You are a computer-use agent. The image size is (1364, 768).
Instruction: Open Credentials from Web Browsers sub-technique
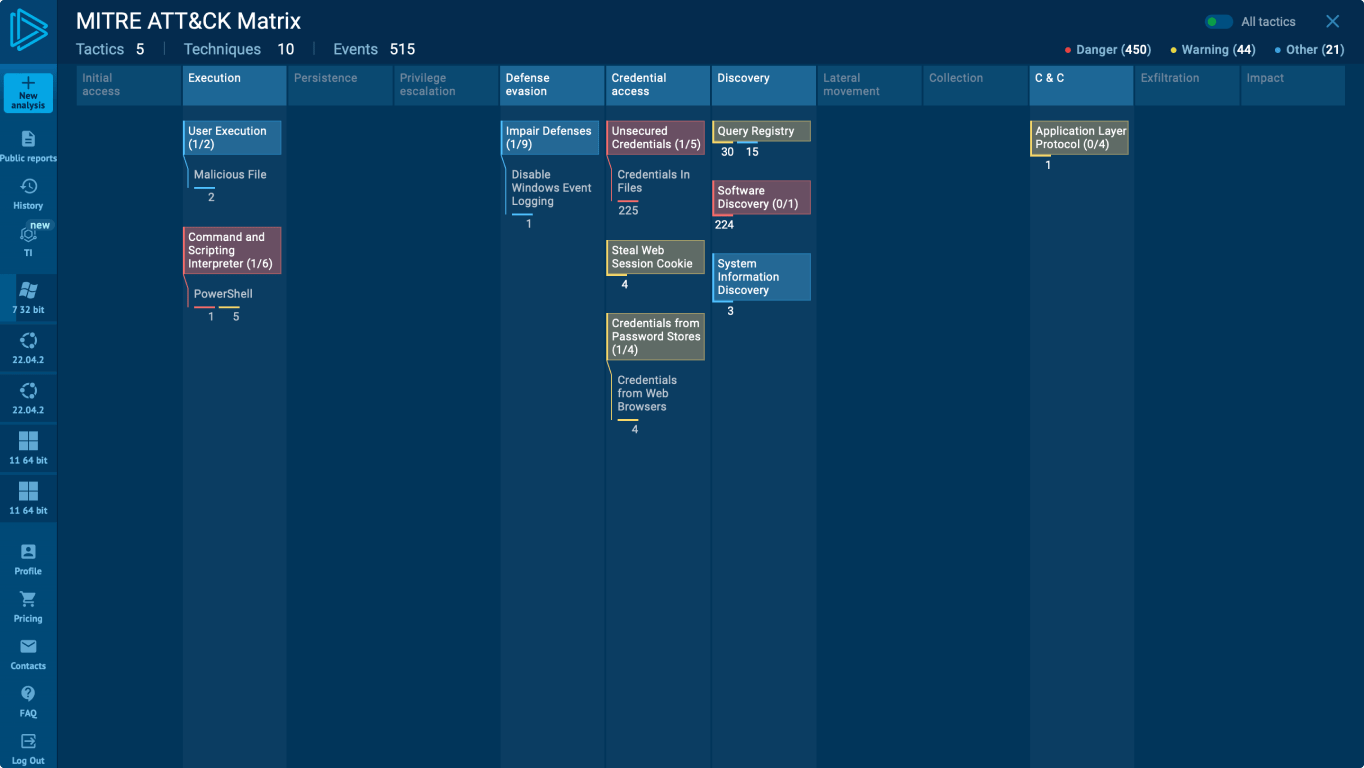[647, 393]
